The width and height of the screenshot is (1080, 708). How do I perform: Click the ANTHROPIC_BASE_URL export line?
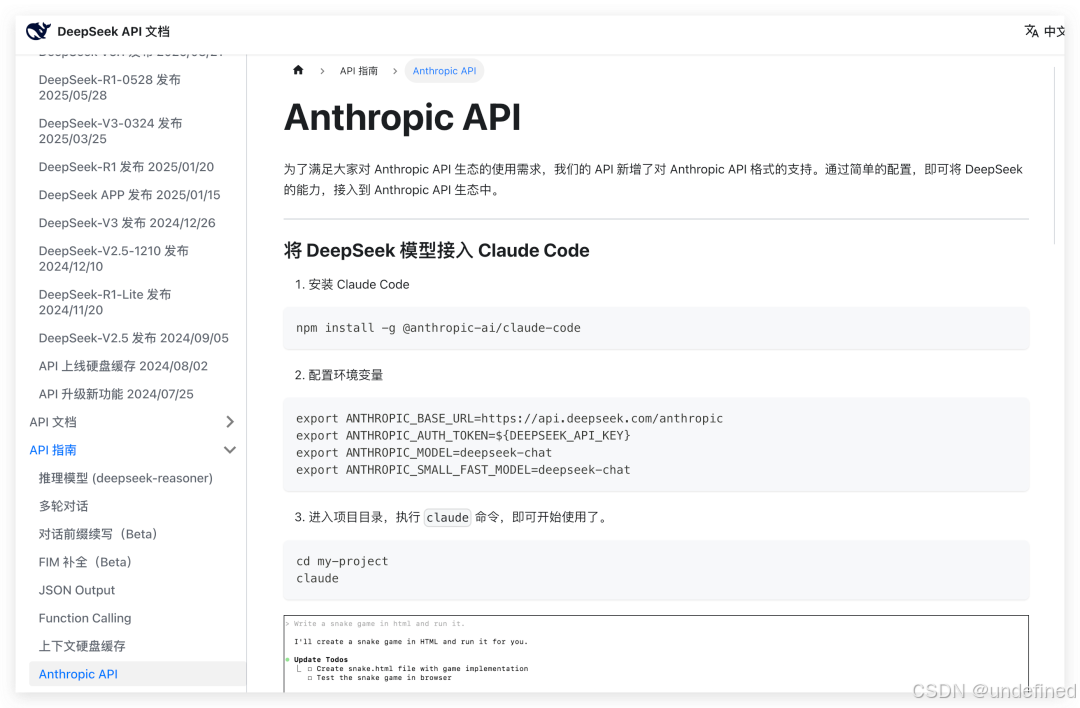(x=509, y=418)
